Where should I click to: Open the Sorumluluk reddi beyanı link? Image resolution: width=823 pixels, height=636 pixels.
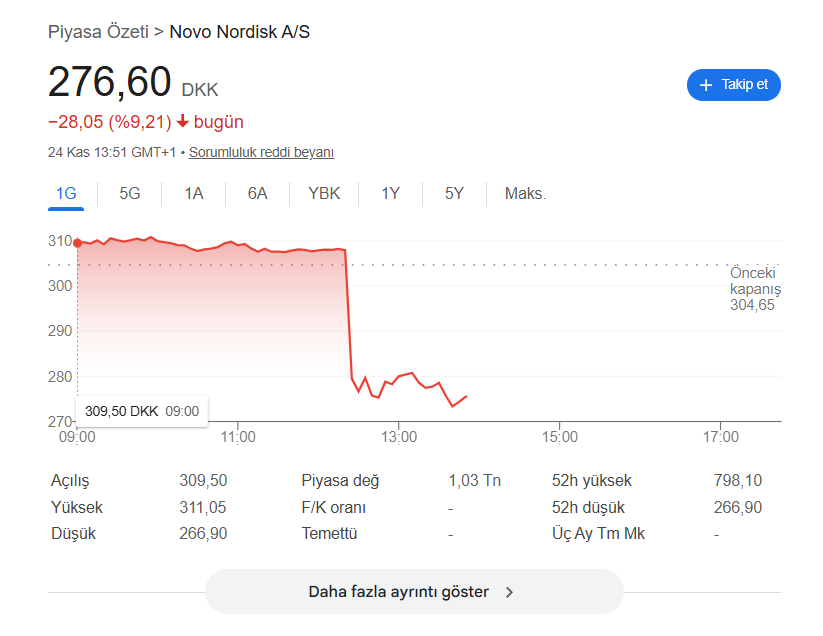[x=261, y=153]
